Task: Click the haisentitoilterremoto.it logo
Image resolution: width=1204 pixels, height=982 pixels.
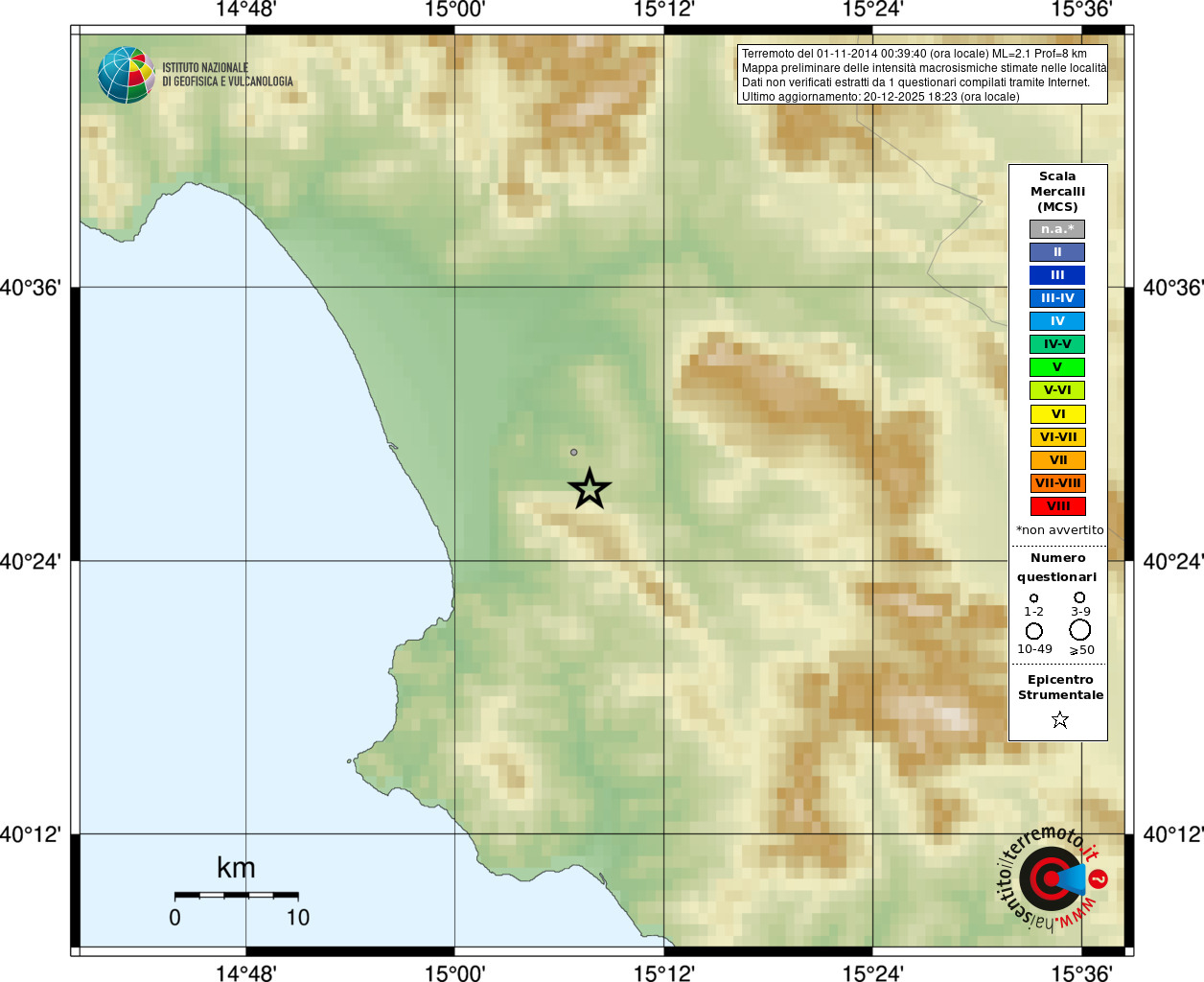Action: click(x=1053, y=877)
